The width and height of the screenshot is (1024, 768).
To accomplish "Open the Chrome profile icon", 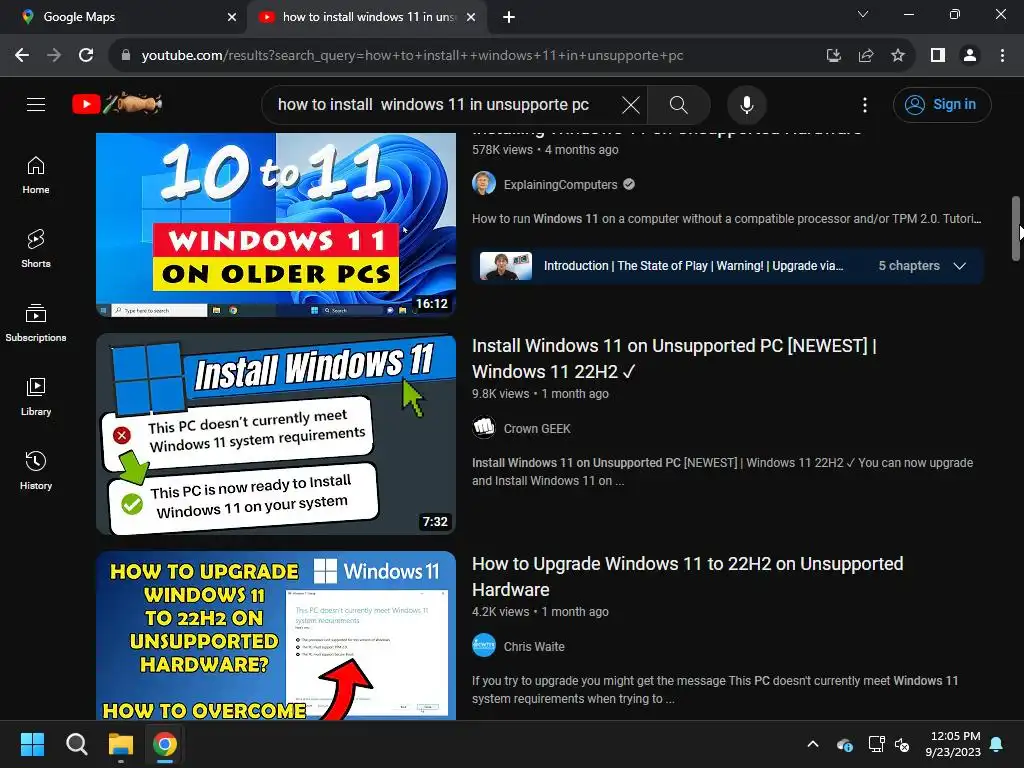I will click(970, 56).
